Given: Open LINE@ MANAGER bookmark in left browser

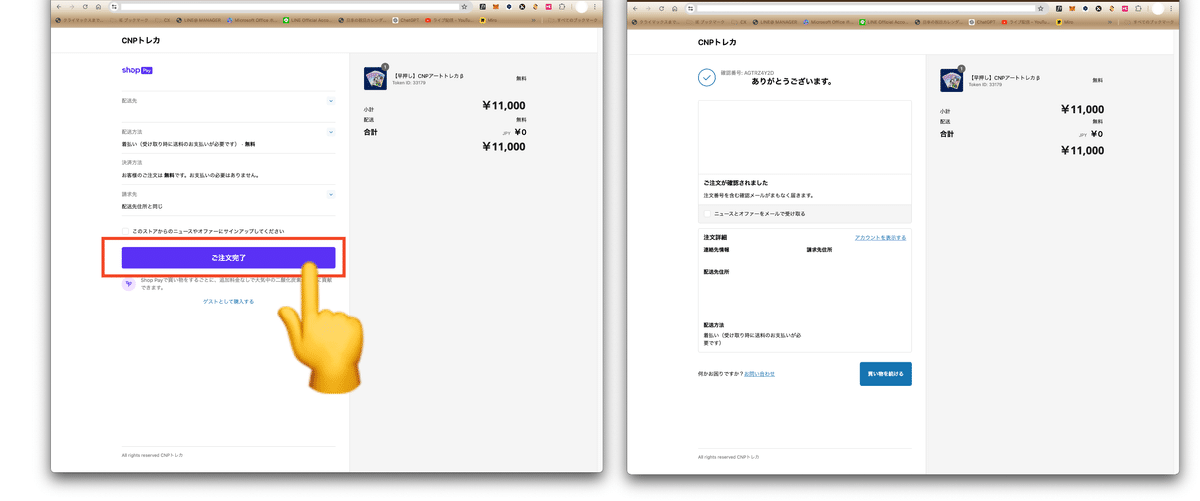Looking at the screenshot, I should (x=199, y=20).
